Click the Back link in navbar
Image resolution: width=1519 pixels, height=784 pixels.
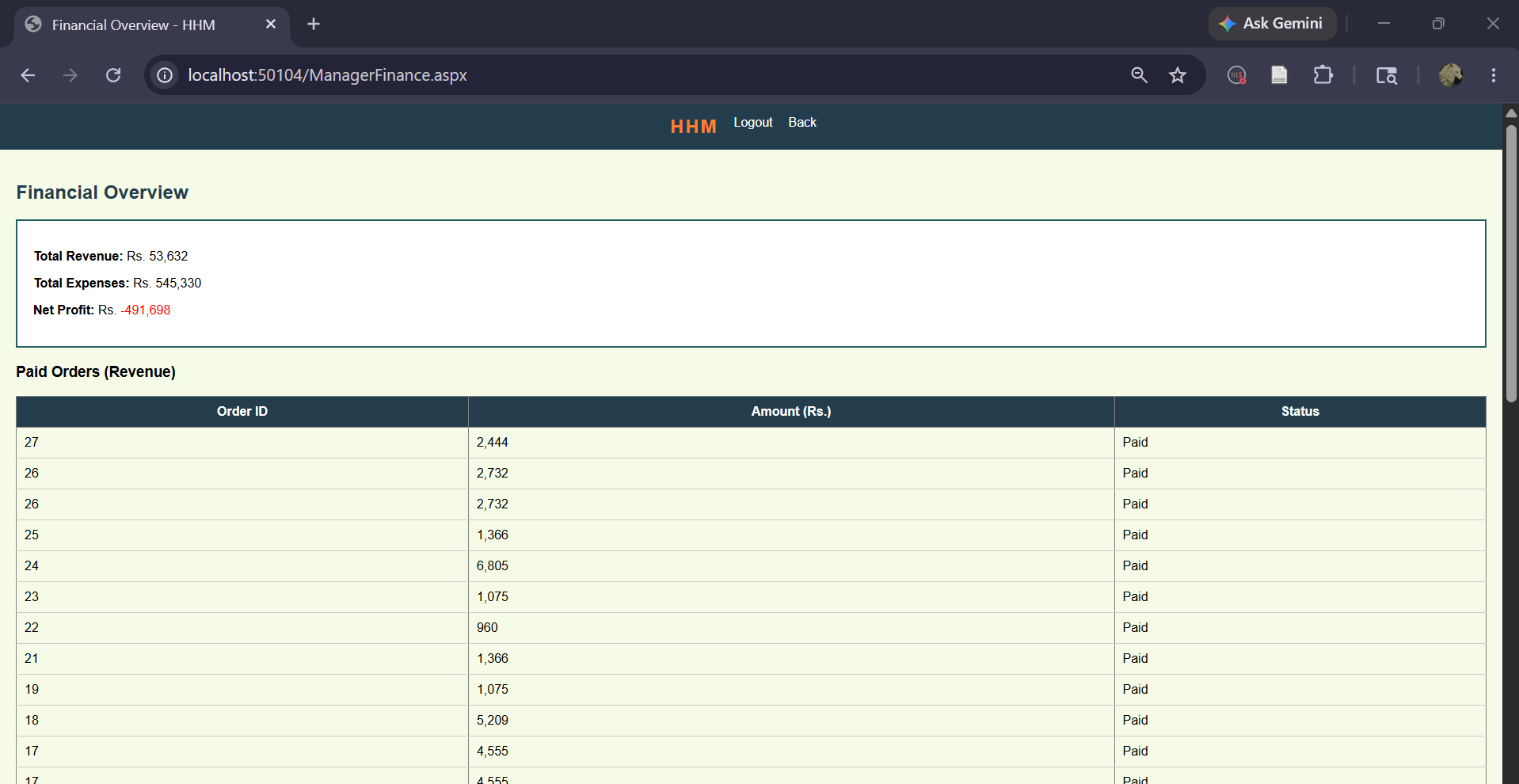pyautogui.click(x=802, y=122)
